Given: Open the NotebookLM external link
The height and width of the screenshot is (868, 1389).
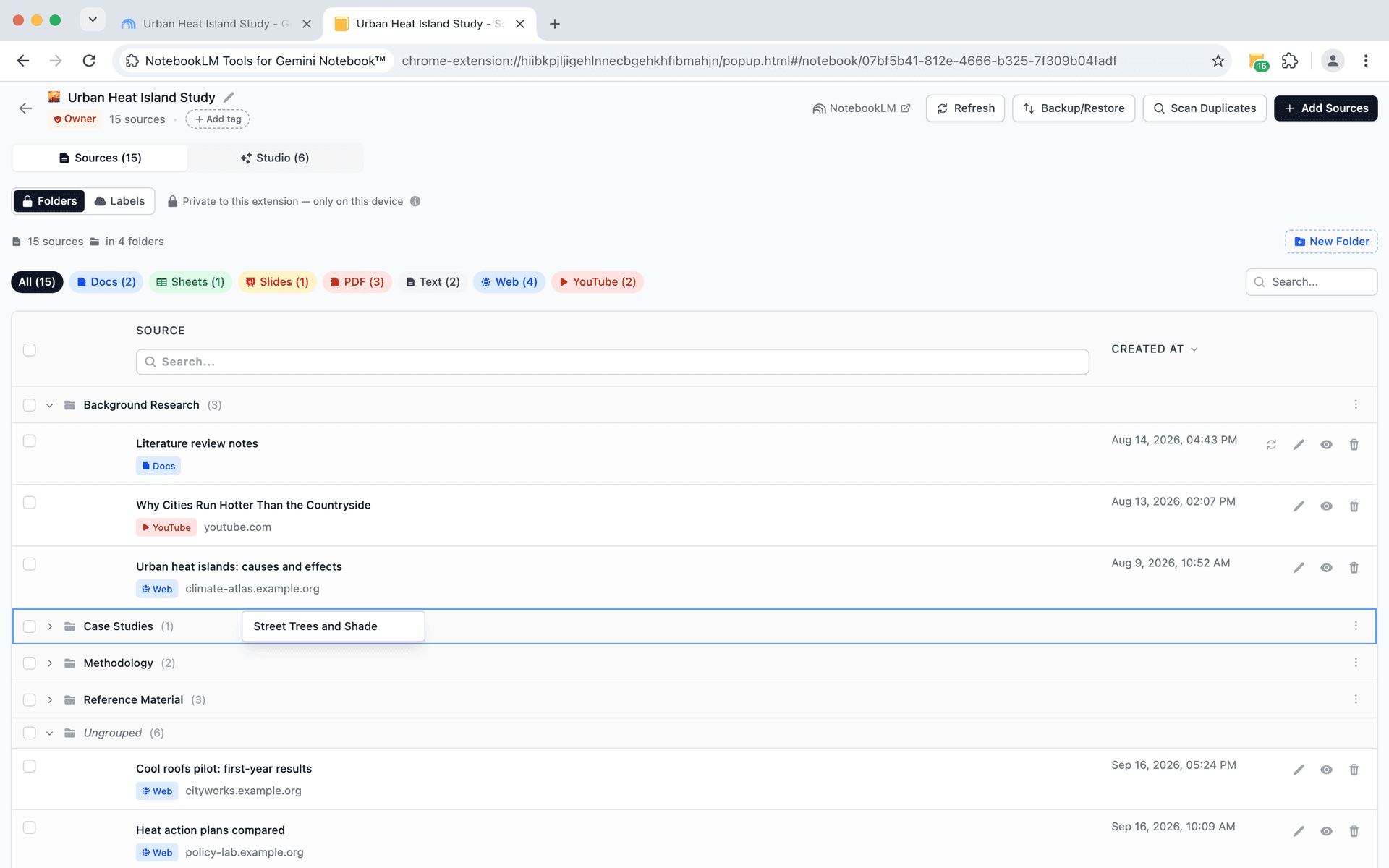Looking at the screenshot, I should tap(861, 109).
